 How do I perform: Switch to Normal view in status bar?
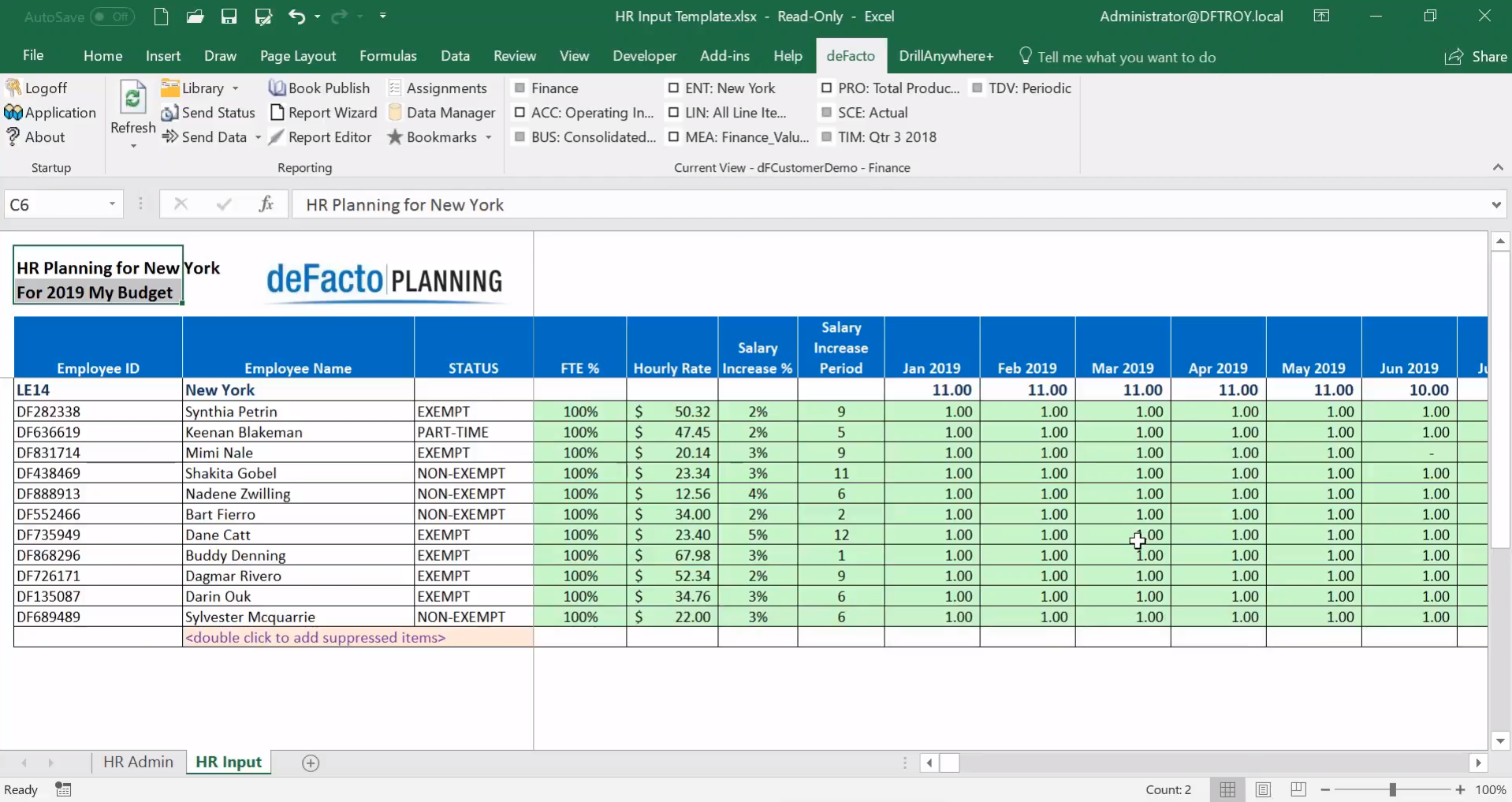pyautogui.click(x=1227, y=789)
